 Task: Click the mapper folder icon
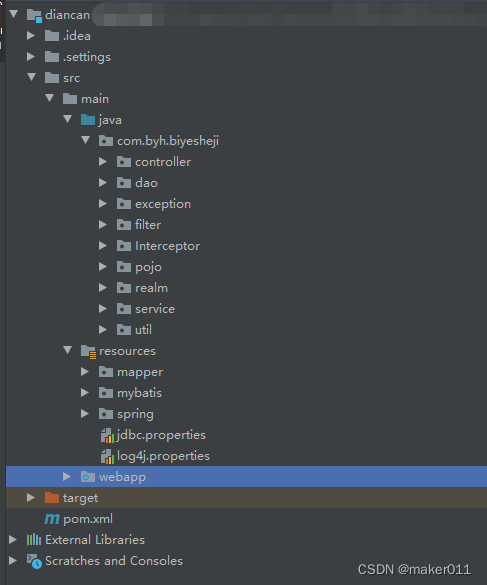pos(106,372)
